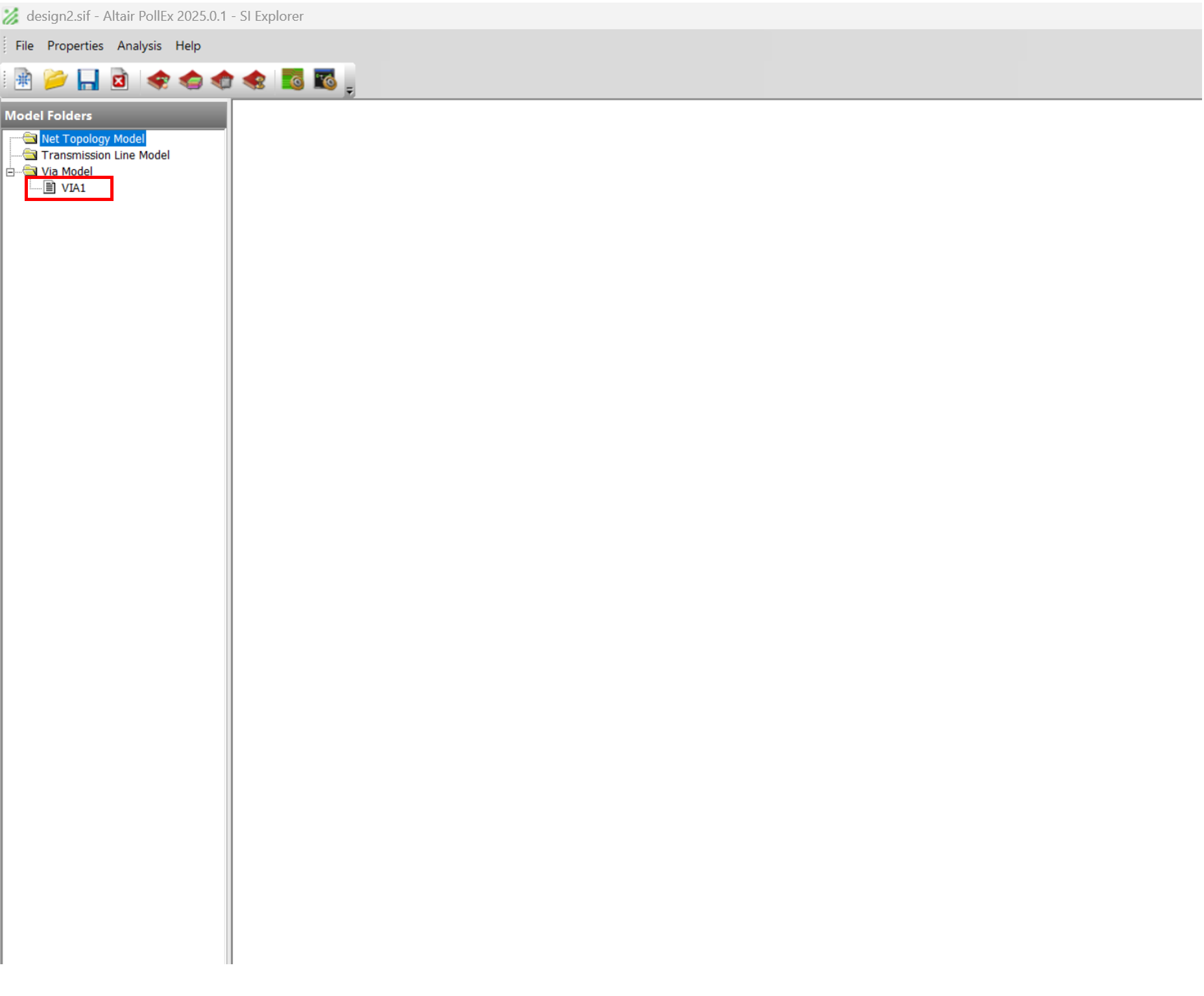Click the PollEx app icon in title bar
This screenshot has width=1204, height=996.
11,16
